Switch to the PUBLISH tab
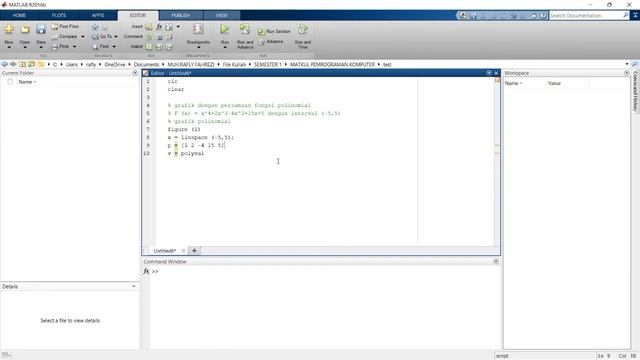Image resolution: width=640 pixels, height=360 pixels. tap(181, 15)
